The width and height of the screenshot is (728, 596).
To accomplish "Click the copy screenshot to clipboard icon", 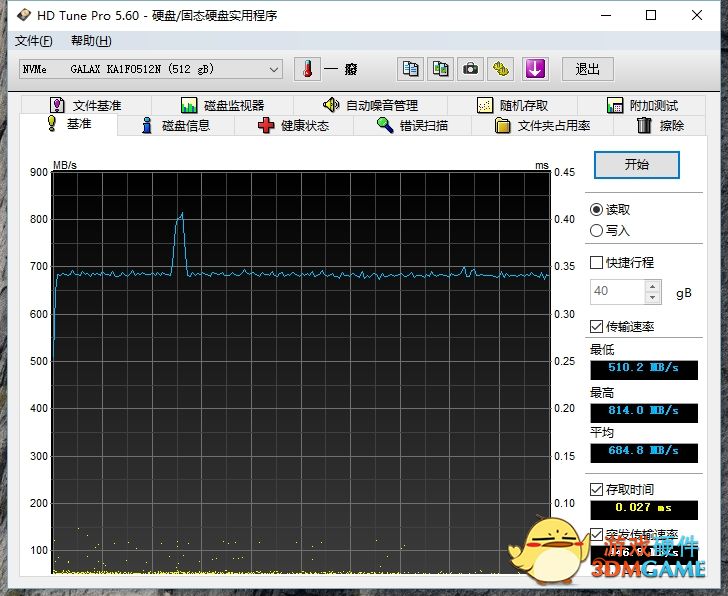I will [x=440, y=69].
